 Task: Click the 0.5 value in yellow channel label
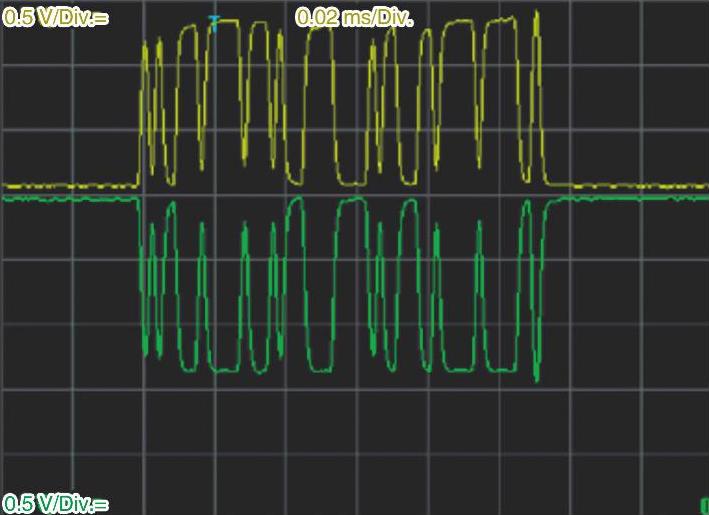(x=16, y=18)
